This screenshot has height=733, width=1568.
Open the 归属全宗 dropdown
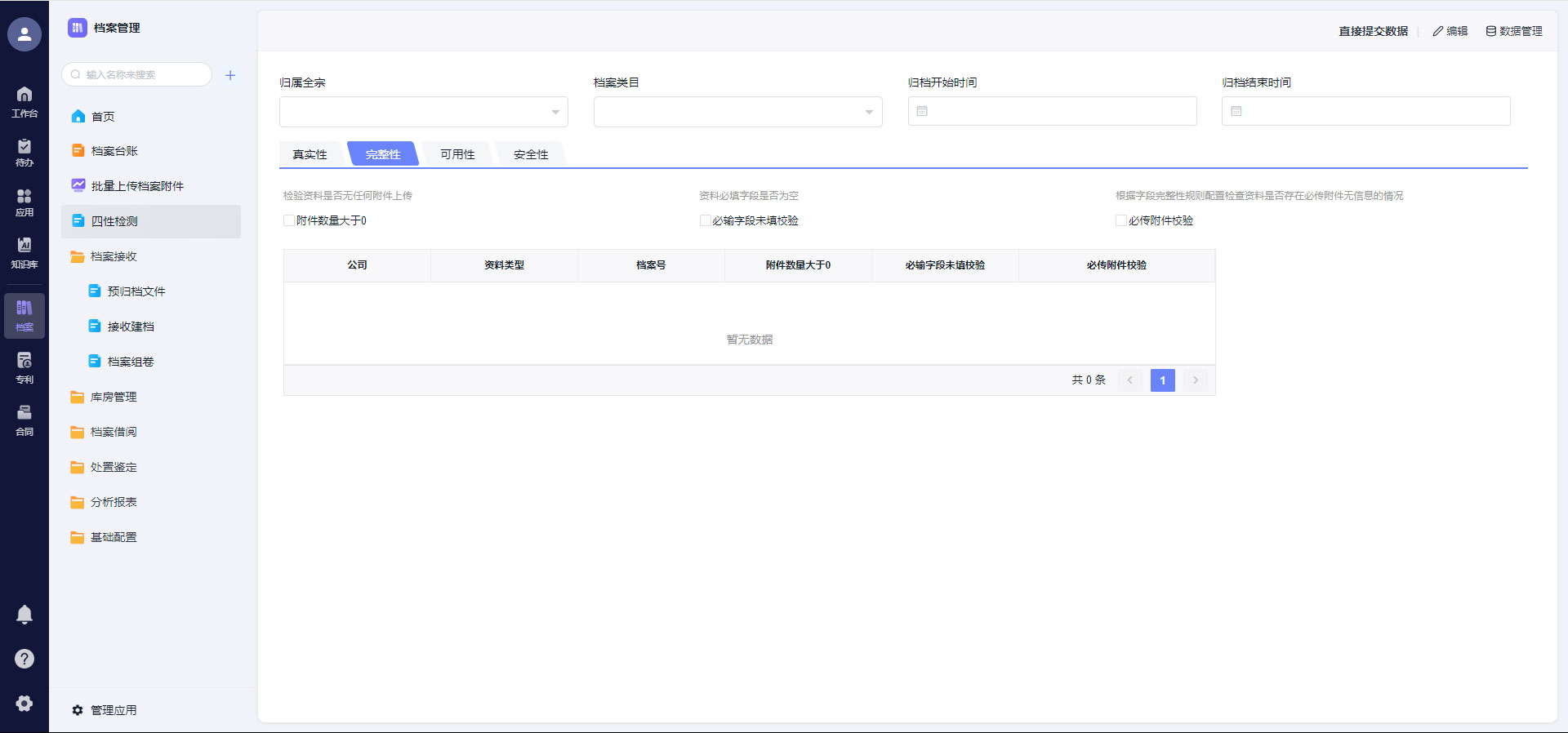tap(423, 112)
